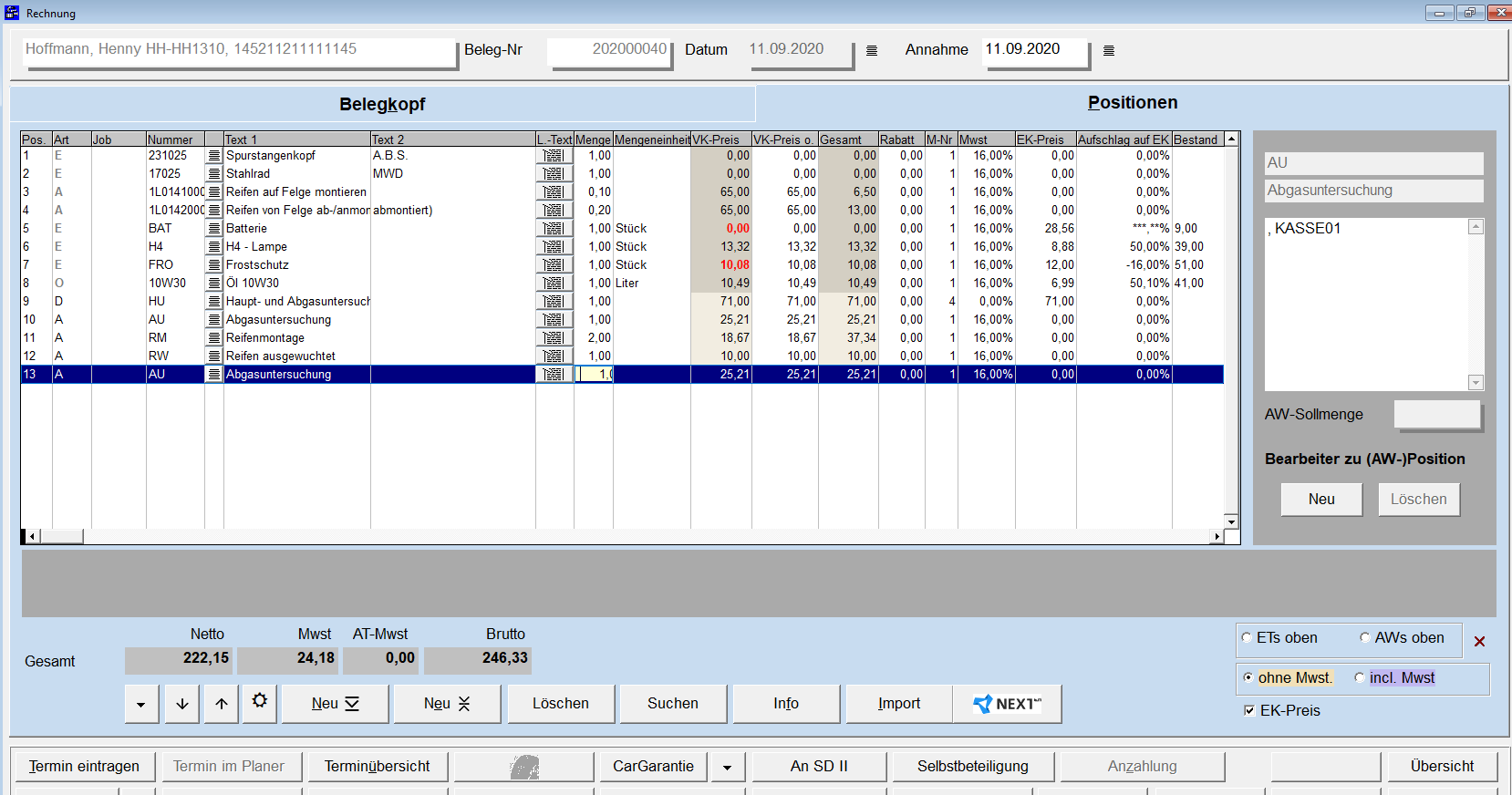1512x795 pixels.
Task: Click the Info button
Action: (786, 704)
